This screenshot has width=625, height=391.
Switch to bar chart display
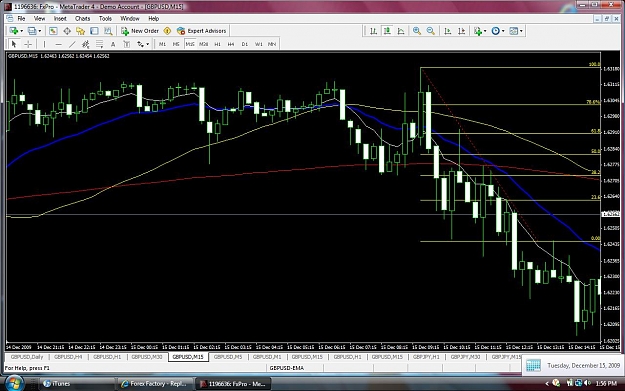pyautogui.click(x=373, y=31)
